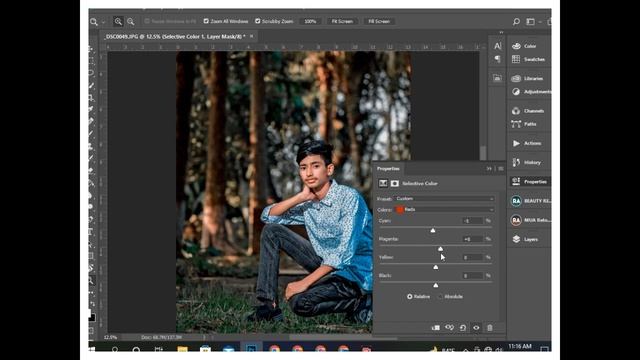This screenshot has height=360, width=640.
Task: Open the MUA Reto... extension panel
Action: [530, 220]
